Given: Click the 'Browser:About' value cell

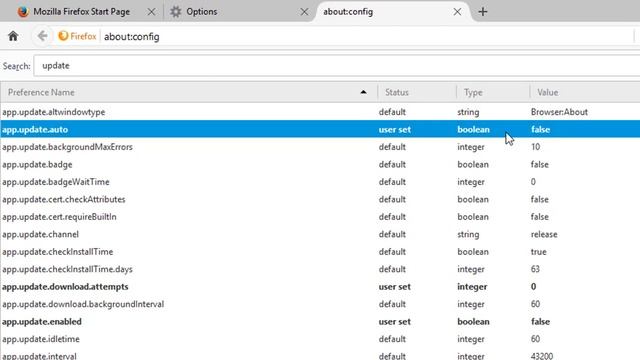Looking at the screenshot, I should 559,112.
